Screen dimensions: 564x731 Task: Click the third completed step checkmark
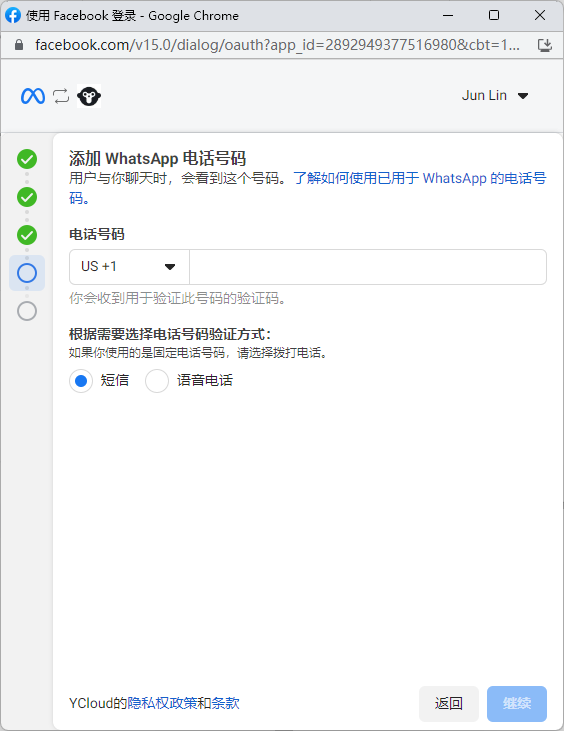point(27,235)
